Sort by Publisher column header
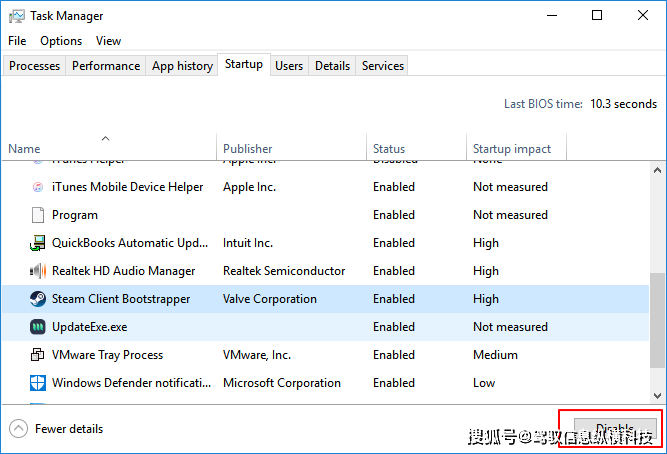This screenshot has height=454, width=667. [x=247, y=149]
